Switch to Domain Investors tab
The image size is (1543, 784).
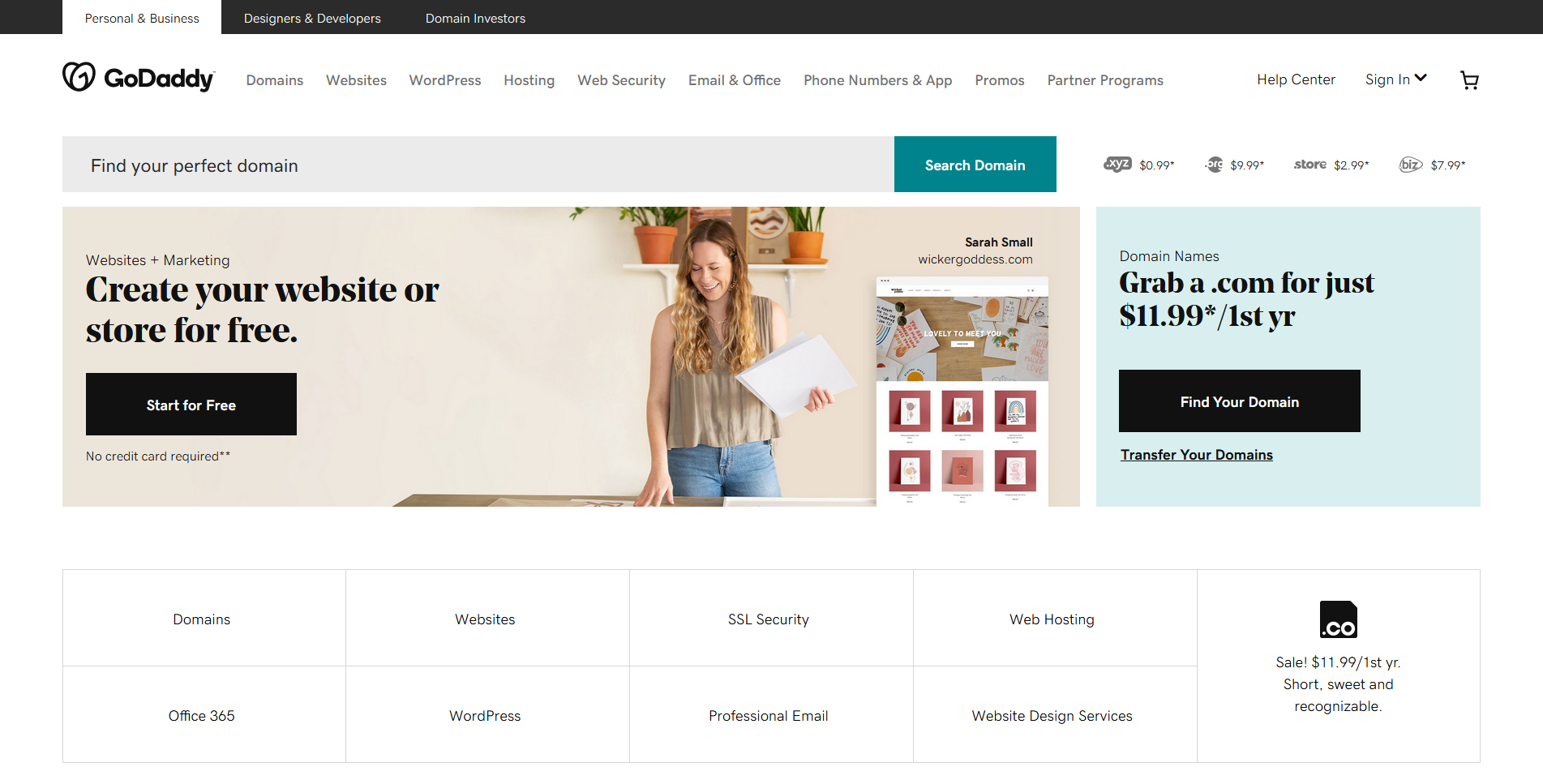(475, 18)
